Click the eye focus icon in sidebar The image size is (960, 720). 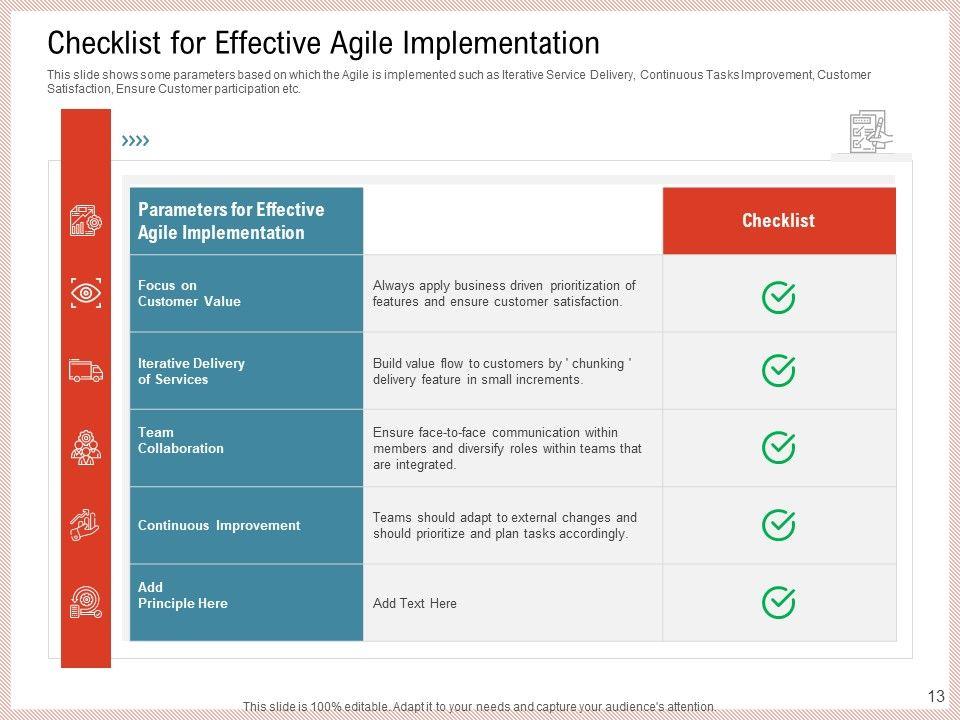click(86, 293)
